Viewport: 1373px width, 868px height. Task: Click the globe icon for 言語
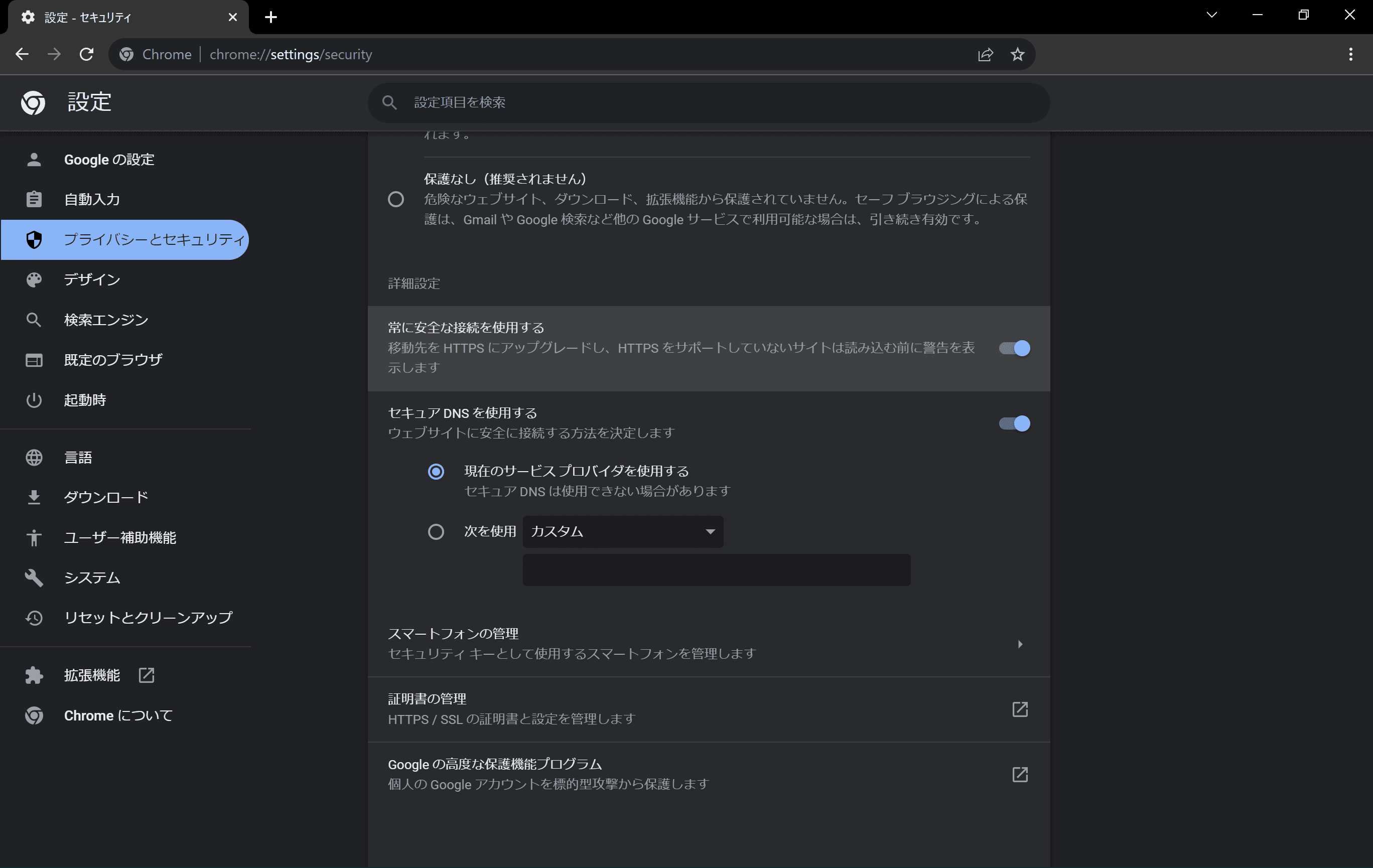34,458
